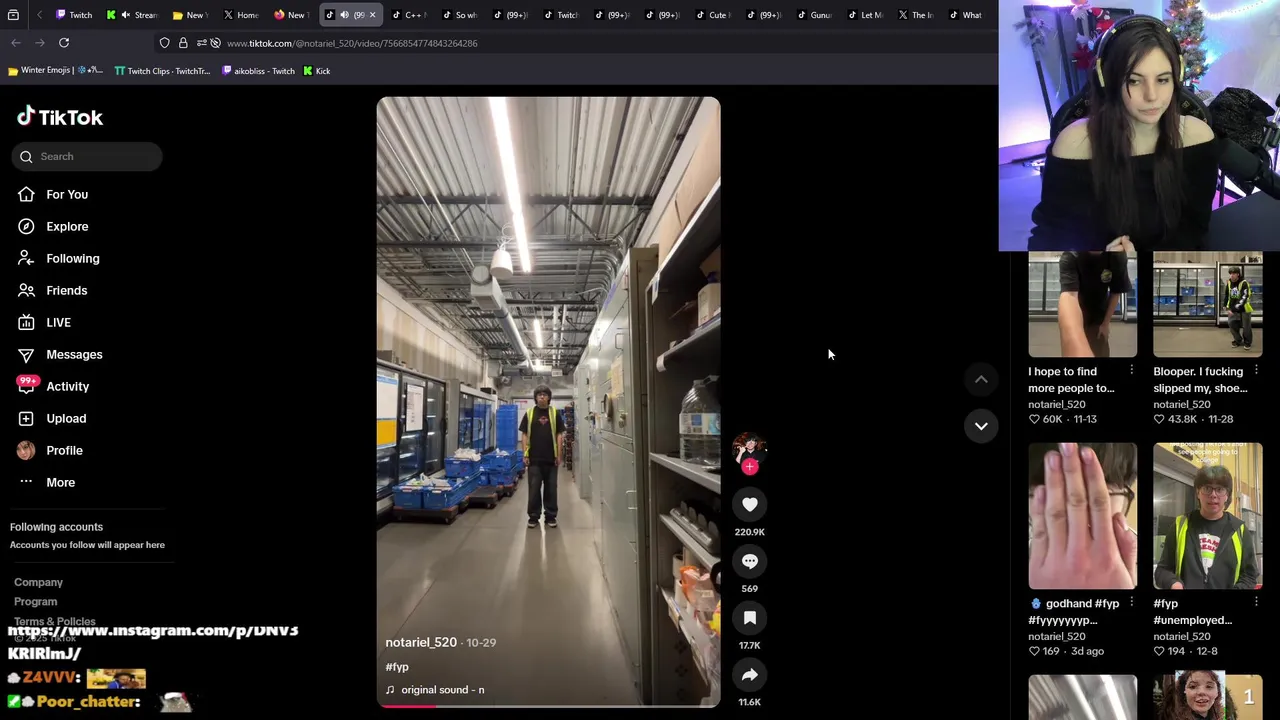
Task: Open options for '#fyp #unemployed' video
Action: point(1256,603)
